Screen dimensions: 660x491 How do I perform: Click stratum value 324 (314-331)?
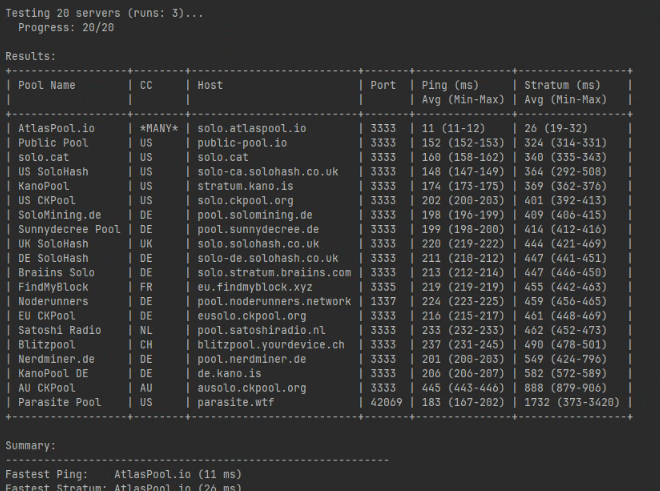pos(565,143)
